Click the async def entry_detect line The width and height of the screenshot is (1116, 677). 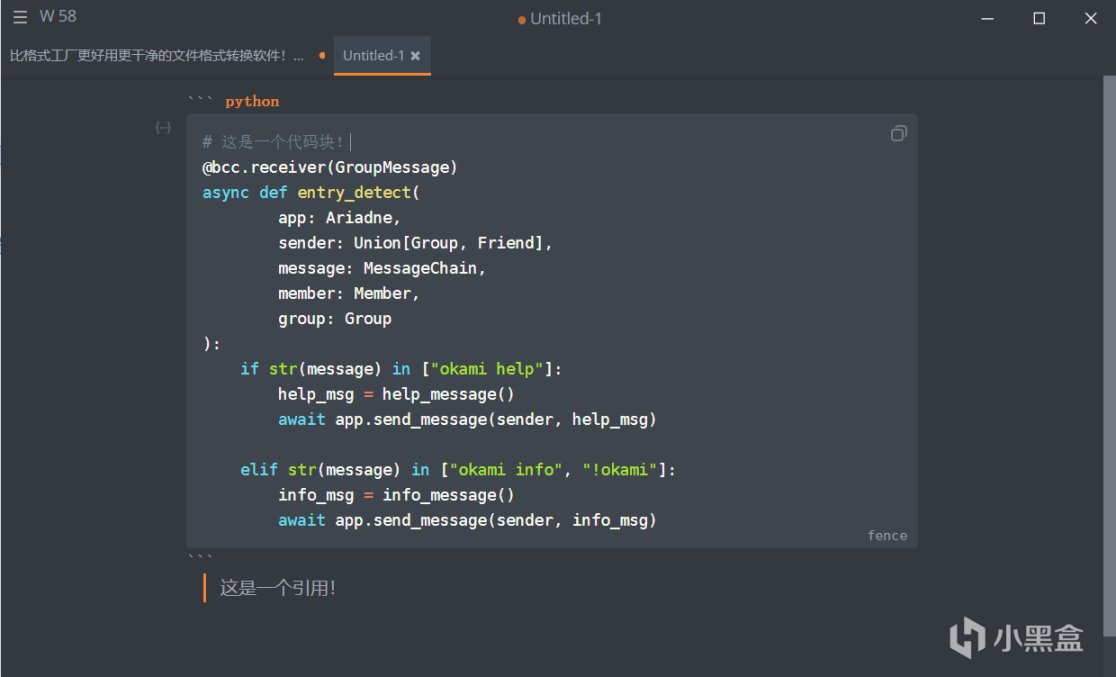coord(311,192)
